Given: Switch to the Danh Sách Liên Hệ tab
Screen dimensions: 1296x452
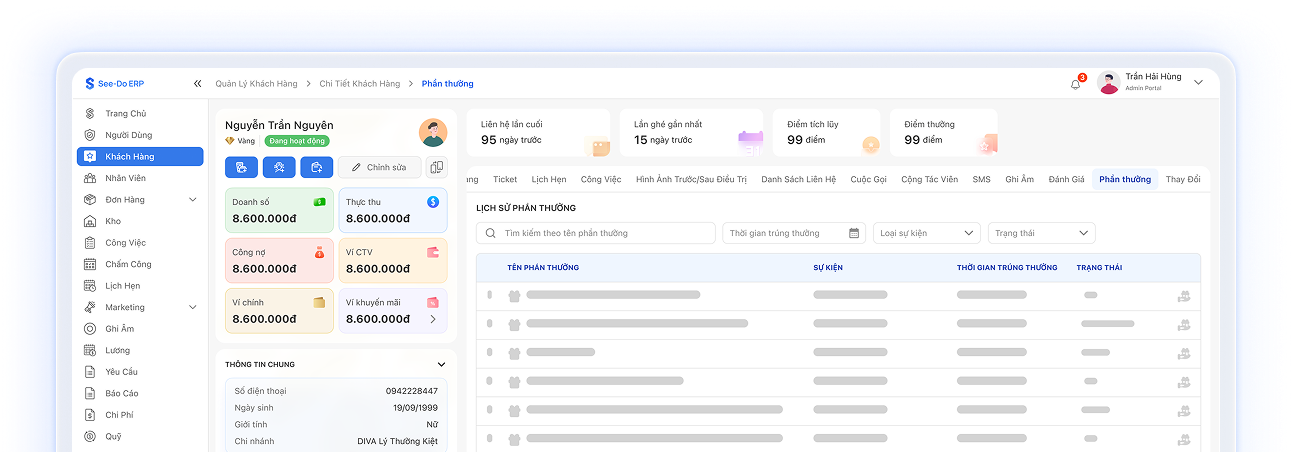Looking at the screenshot, I should click(x=799, y=179).
